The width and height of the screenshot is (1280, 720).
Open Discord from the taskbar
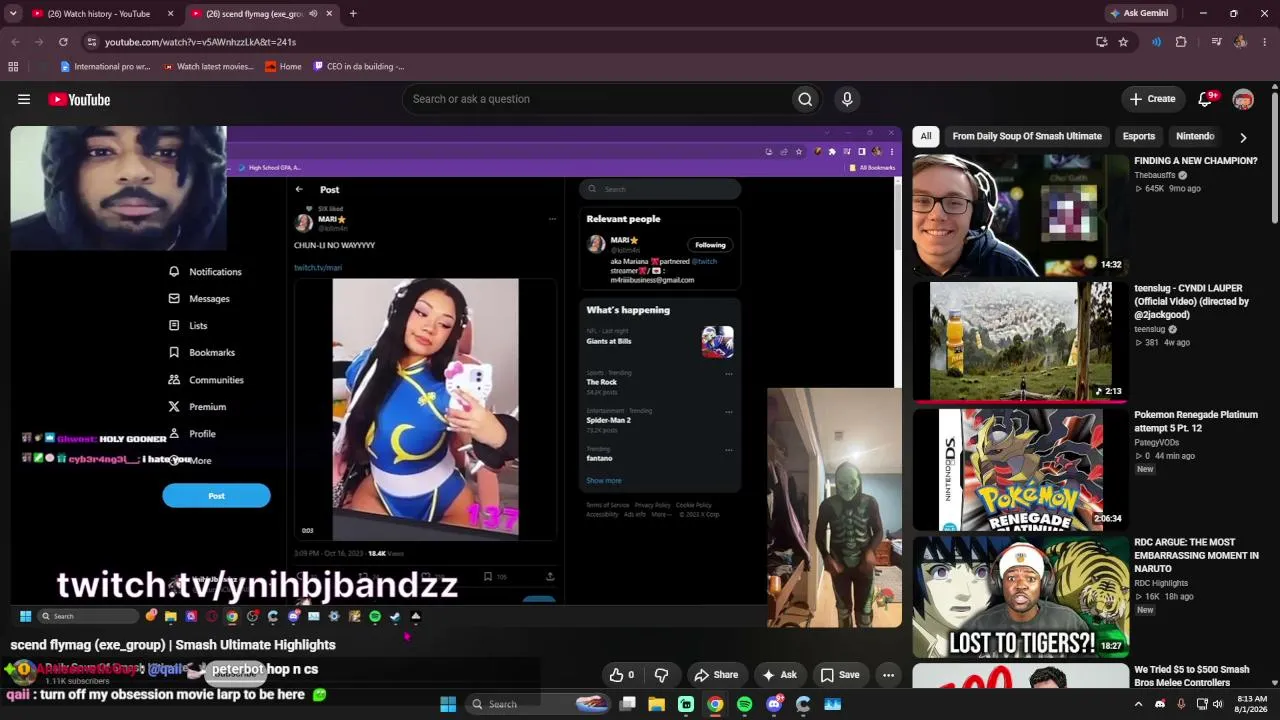coord(773,704)
